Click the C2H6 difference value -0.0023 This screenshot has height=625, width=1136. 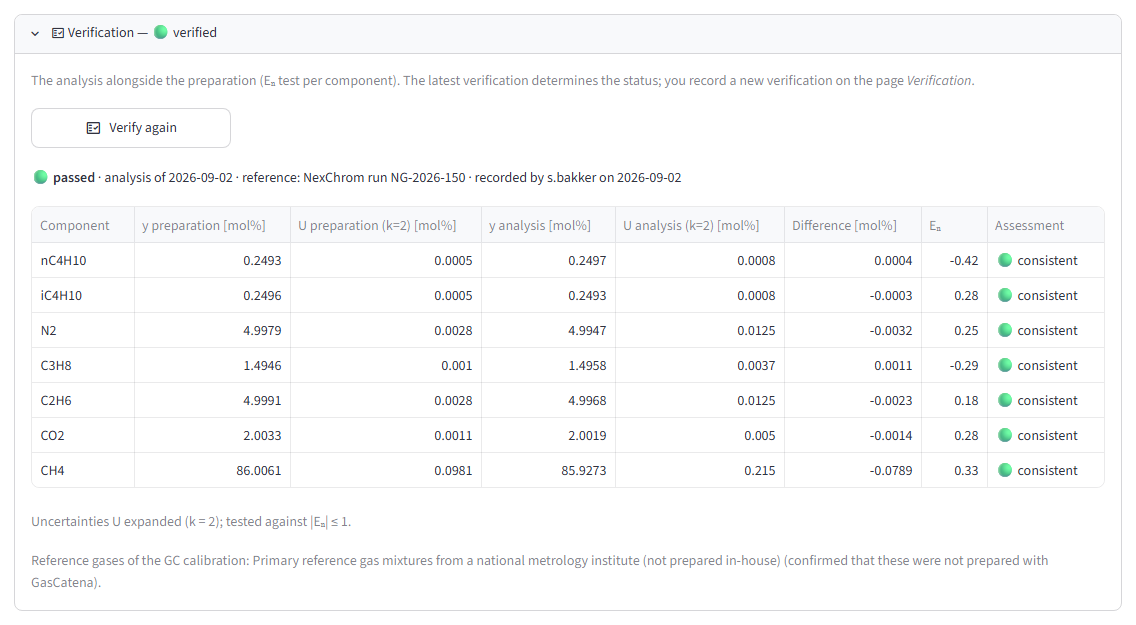point(890,400)
